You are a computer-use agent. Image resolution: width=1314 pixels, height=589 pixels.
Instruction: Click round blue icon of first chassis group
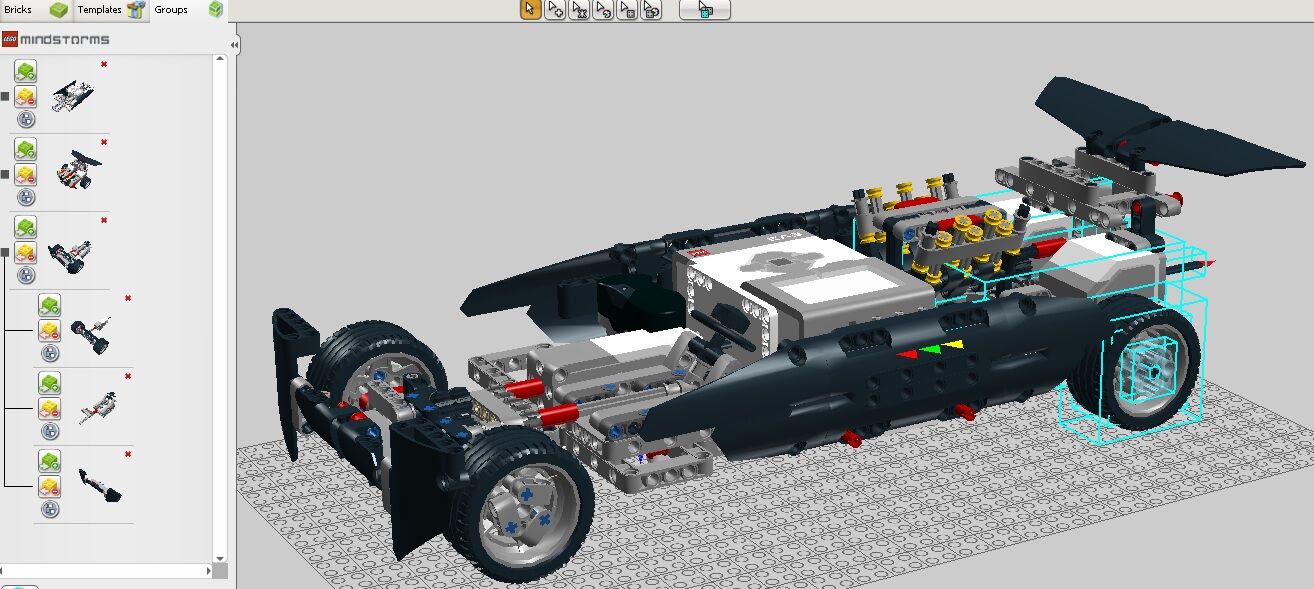point(26,119)
